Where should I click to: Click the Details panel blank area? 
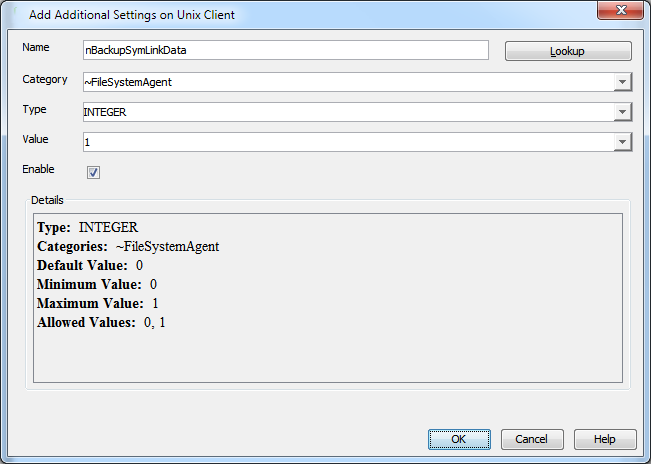click(x=328, y=360)
